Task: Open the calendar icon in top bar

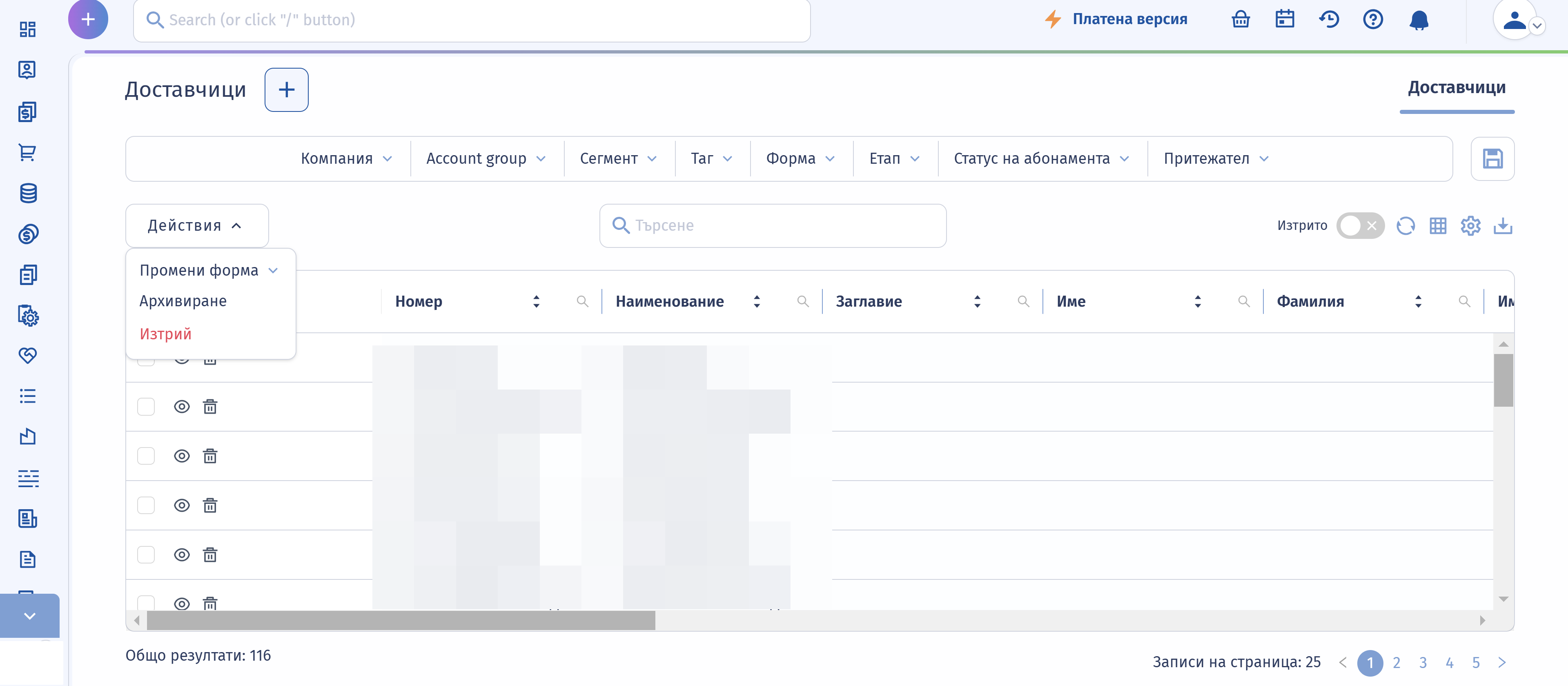Action: tap(1284, 20)
